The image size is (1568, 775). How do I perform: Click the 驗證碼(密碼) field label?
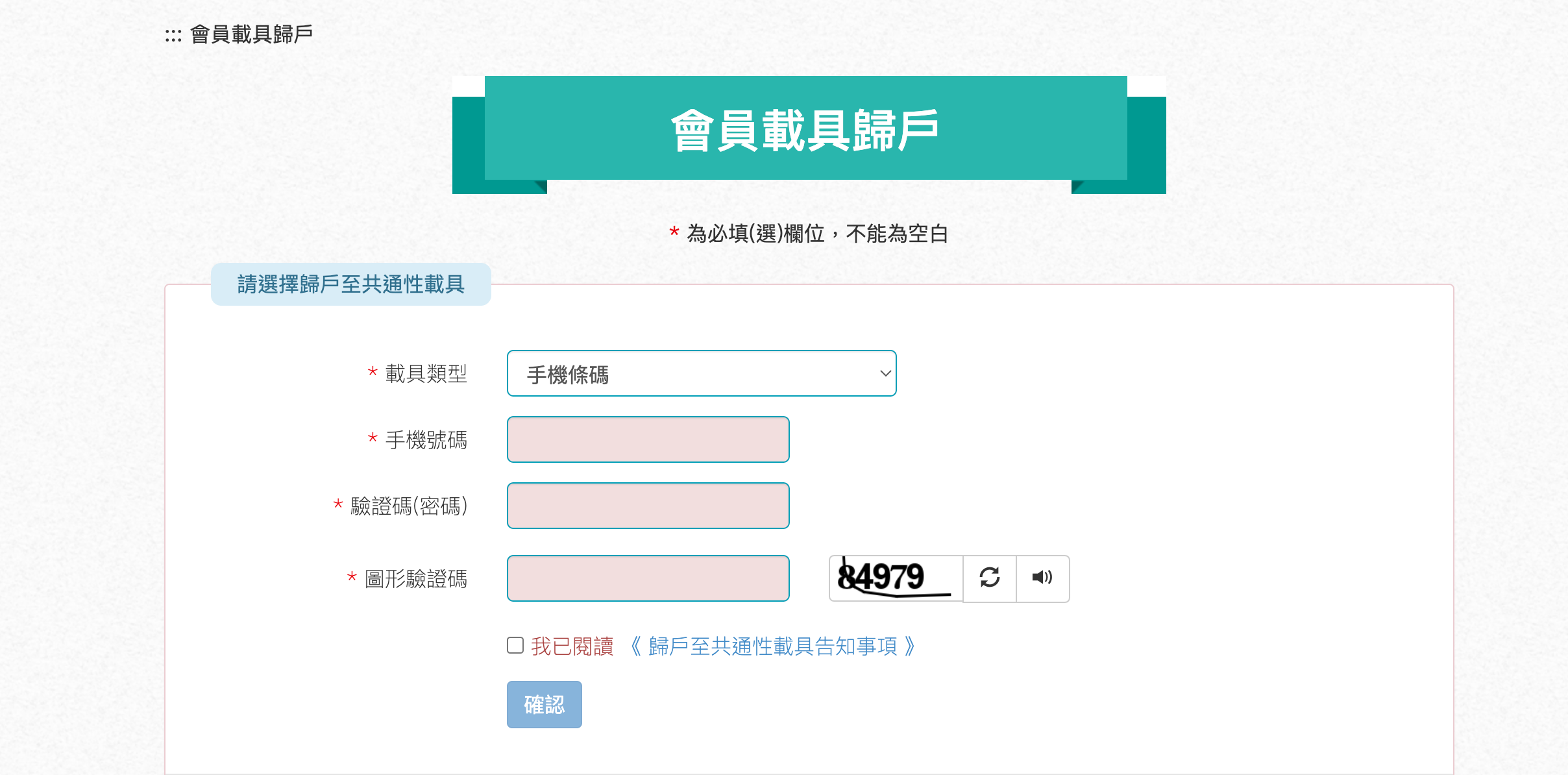[x=409, y=506]
